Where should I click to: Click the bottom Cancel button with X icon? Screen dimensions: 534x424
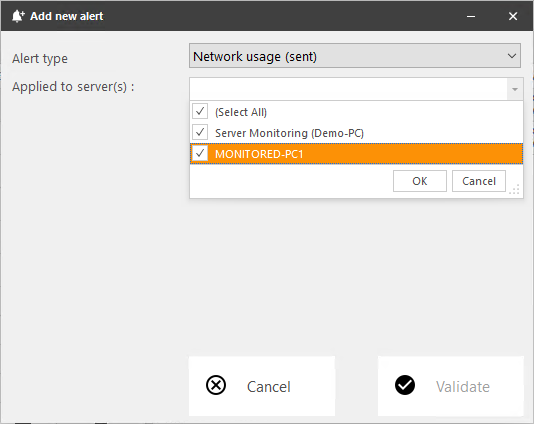coord(262,386)
